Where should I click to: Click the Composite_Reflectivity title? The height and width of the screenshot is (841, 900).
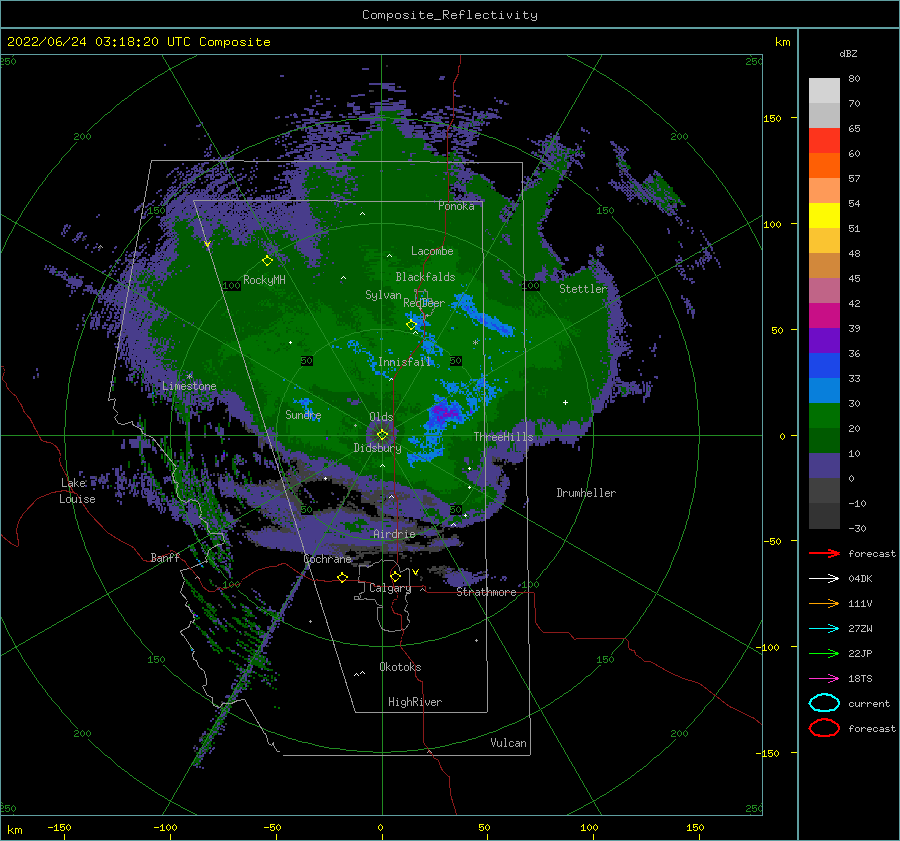pos(449,15)
